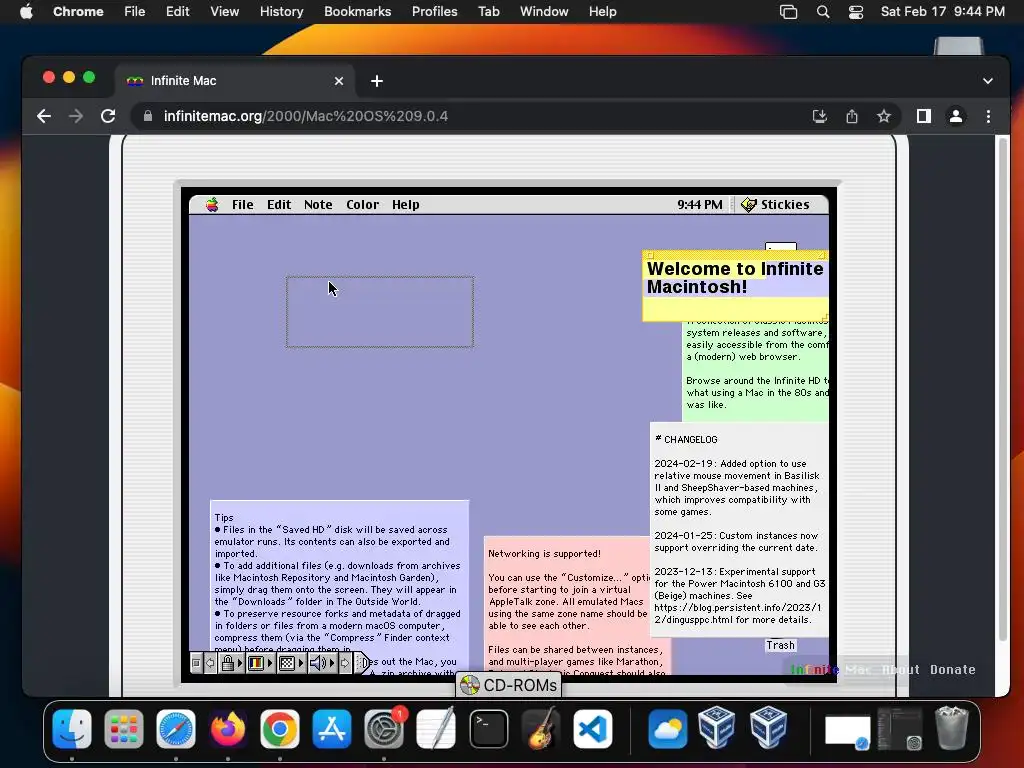Image resolution: width=1024 pixels, height=768 pixels.
Task: Open a new tab with the plus icon
Action: pos(377,81)
